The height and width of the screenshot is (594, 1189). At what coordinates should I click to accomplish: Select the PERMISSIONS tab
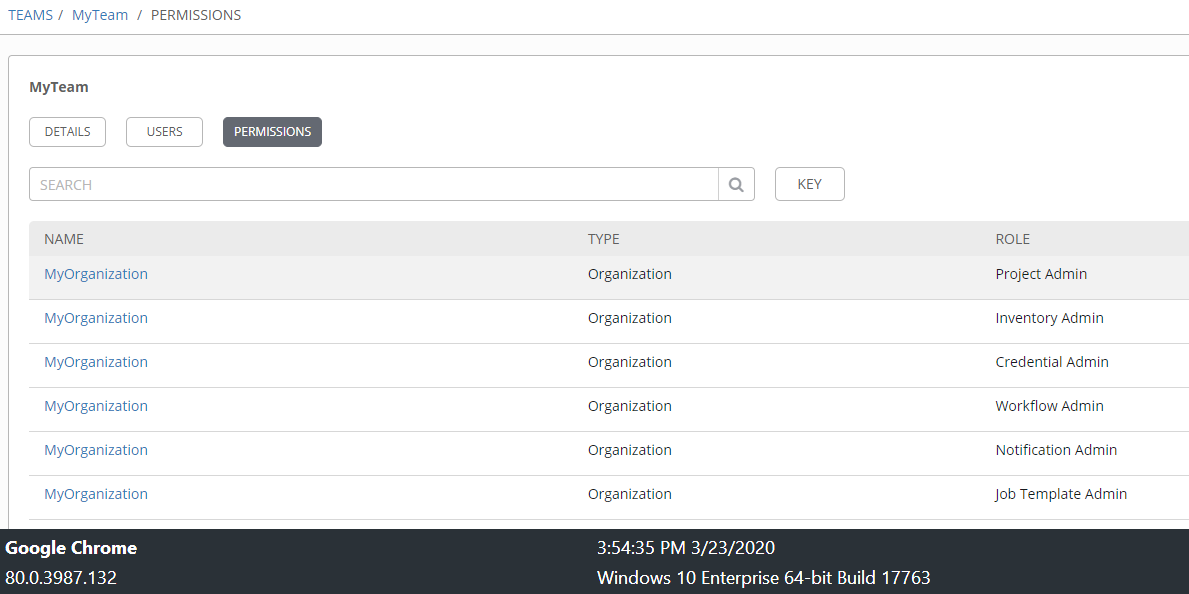coord(272,132)
